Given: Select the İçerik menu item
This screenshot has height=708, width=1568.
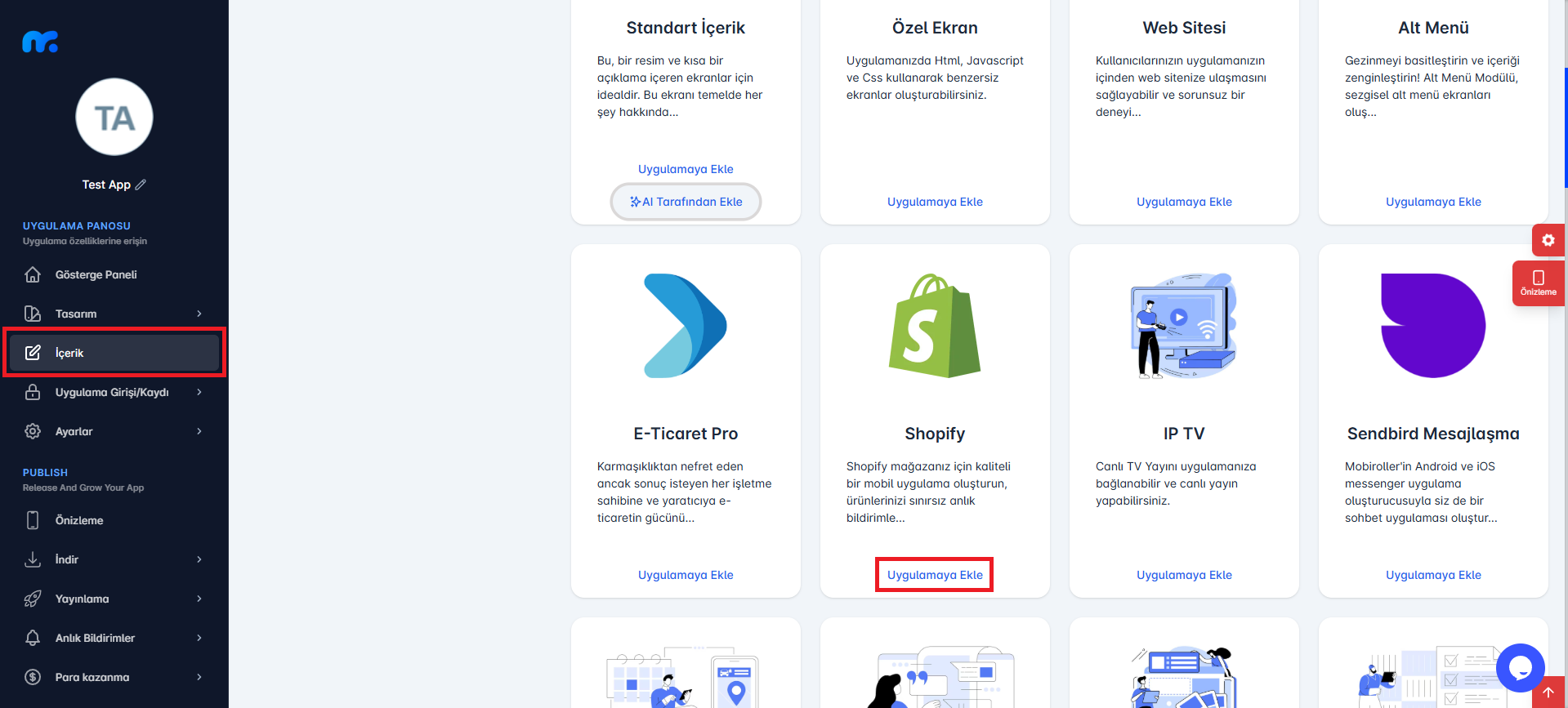Looking at the screenshot, I should coord(114,353).
